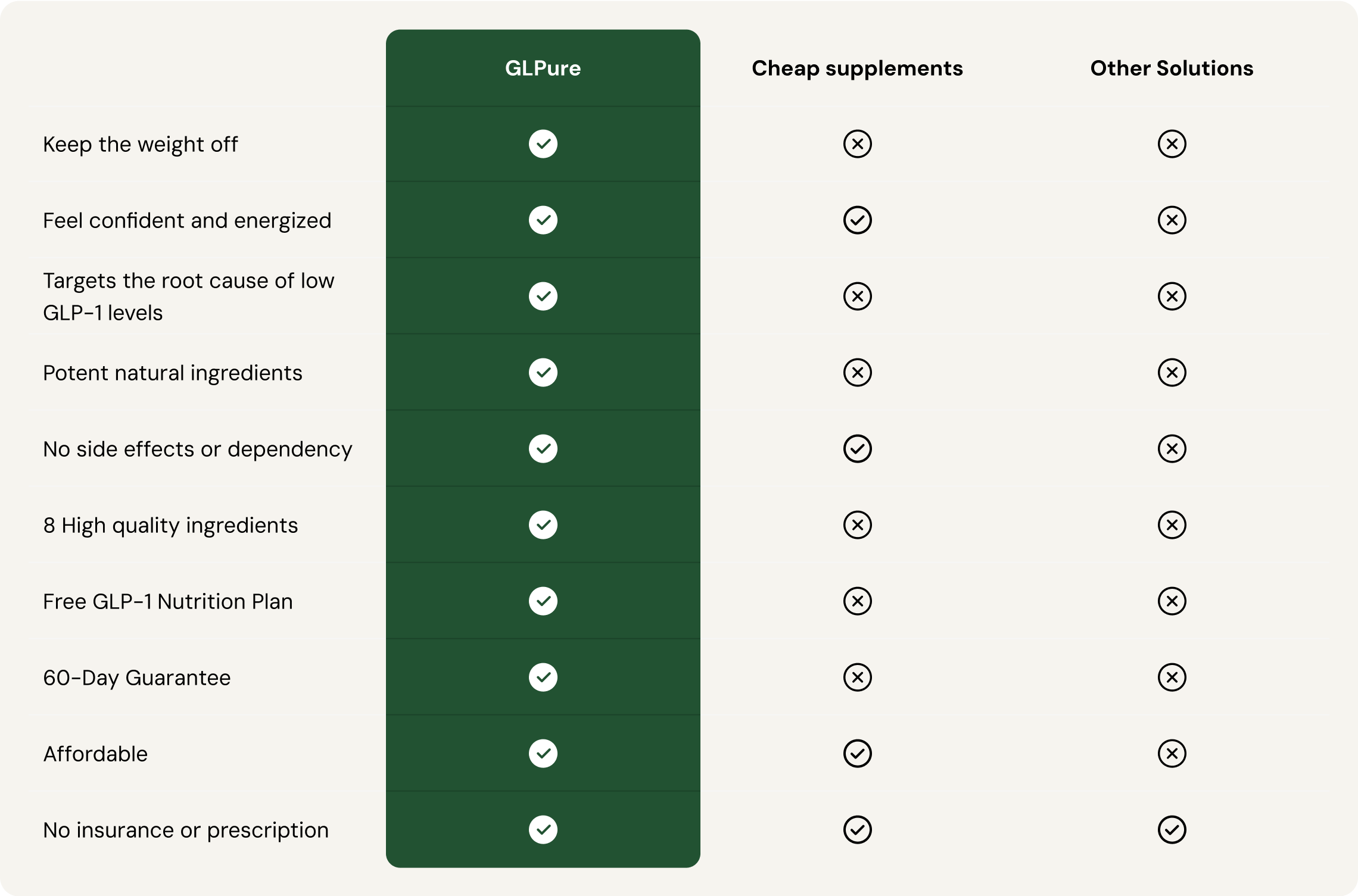Click GLPure checkmark for Potent natural ingredients
Screen dimensions: 1358x896
[543, 373]
